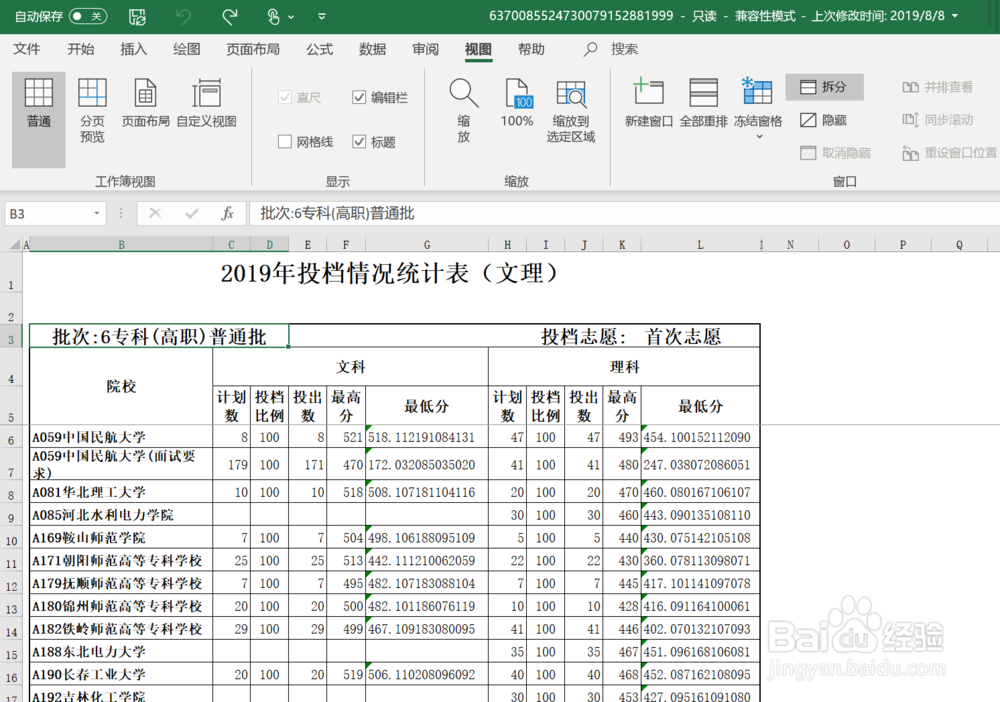This screenshot has width=1000, height=702.
Task: Uncheck the 编辑栏 (Formula Bar) checkbox
Action: [358, 97]
